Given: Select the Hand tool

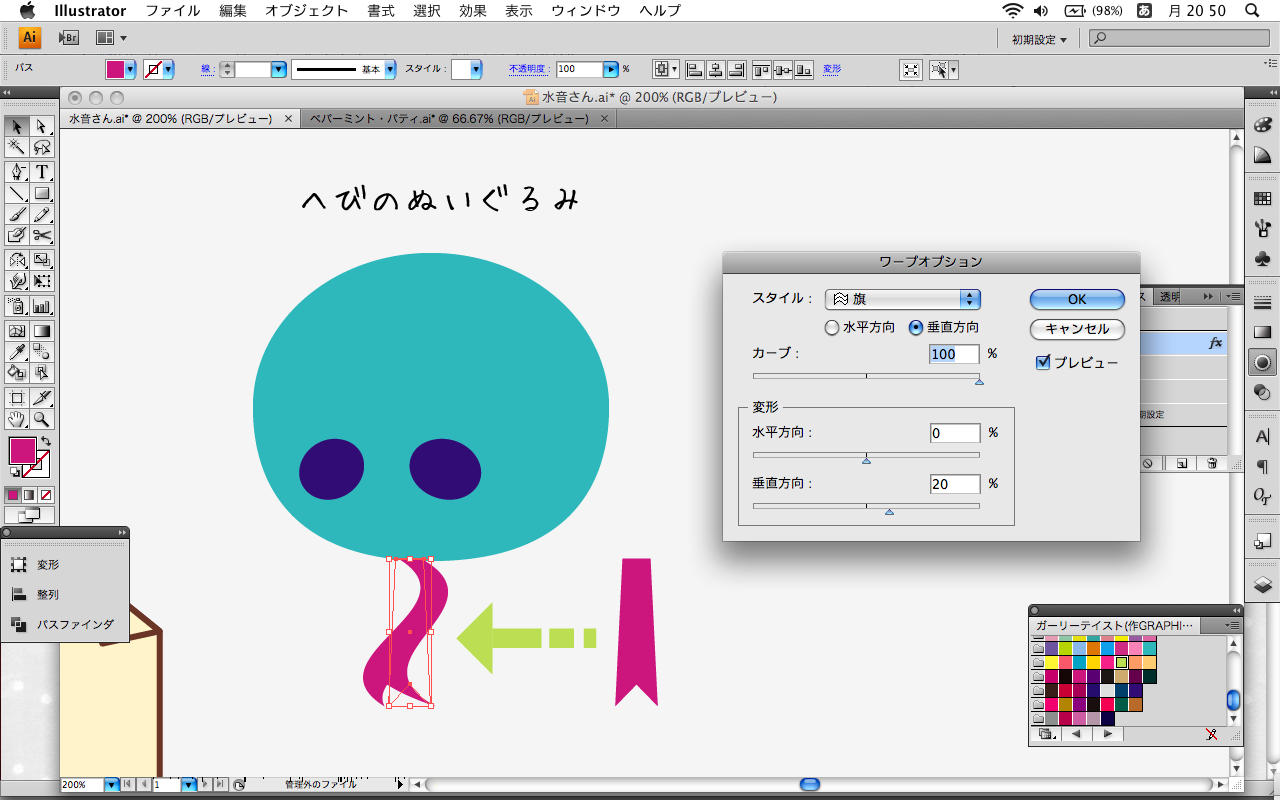Looking at the screenshot, I should point(17,419).
